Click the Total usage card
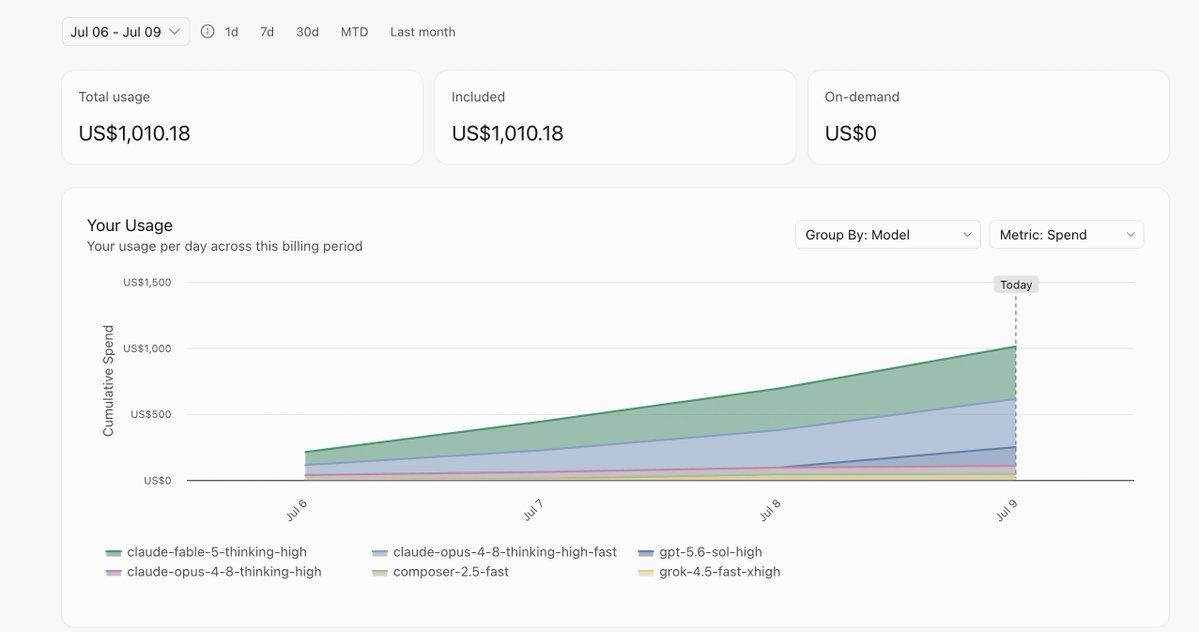This screenshot has height=632, width=1199. [242, 117]
